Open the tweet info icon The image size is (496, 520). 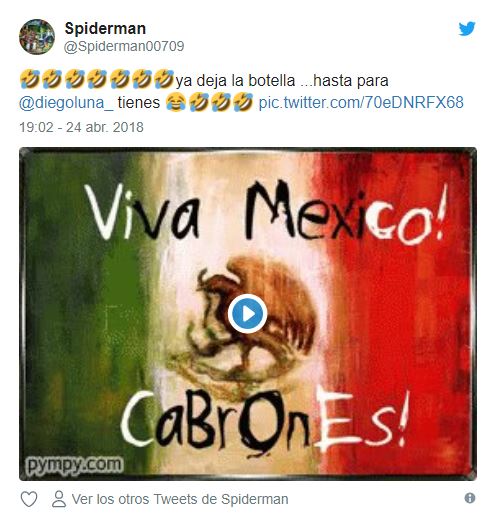470,498
